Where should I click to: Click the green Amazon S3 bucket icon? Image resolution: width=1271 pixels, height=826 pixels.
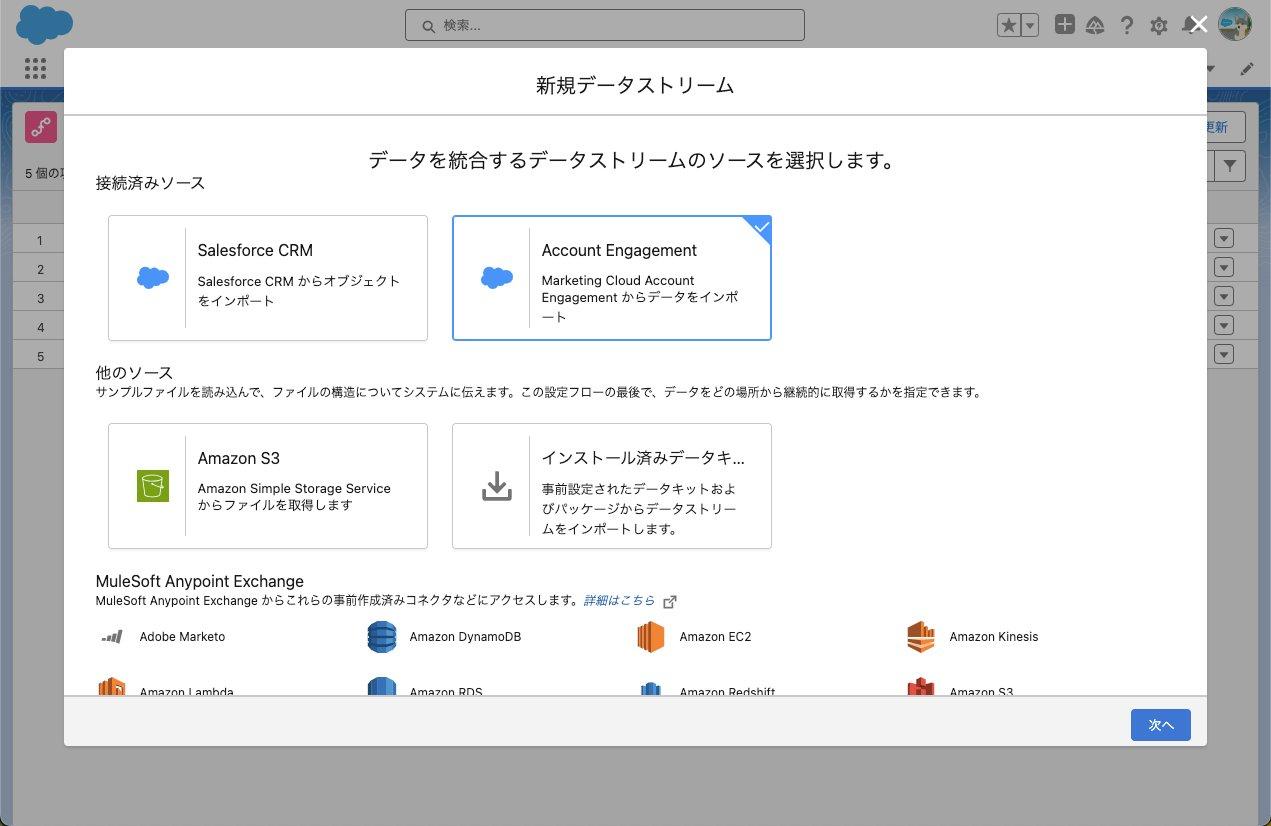(x=153, y=486)
